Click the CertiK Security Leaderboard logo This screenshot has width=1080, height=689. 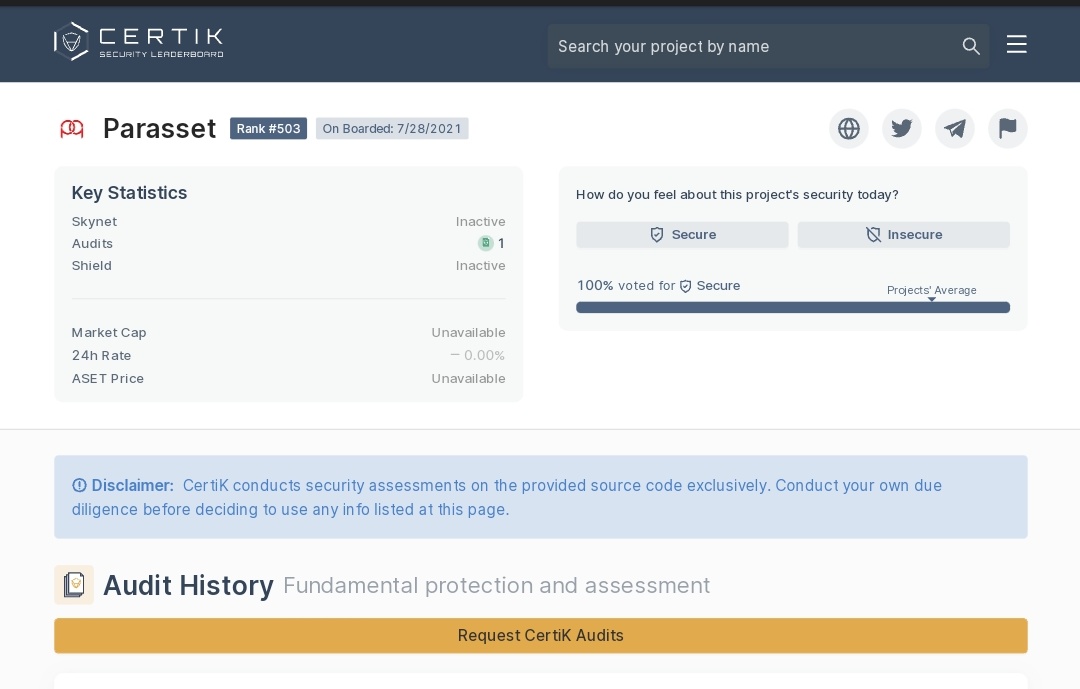point(139,41)
